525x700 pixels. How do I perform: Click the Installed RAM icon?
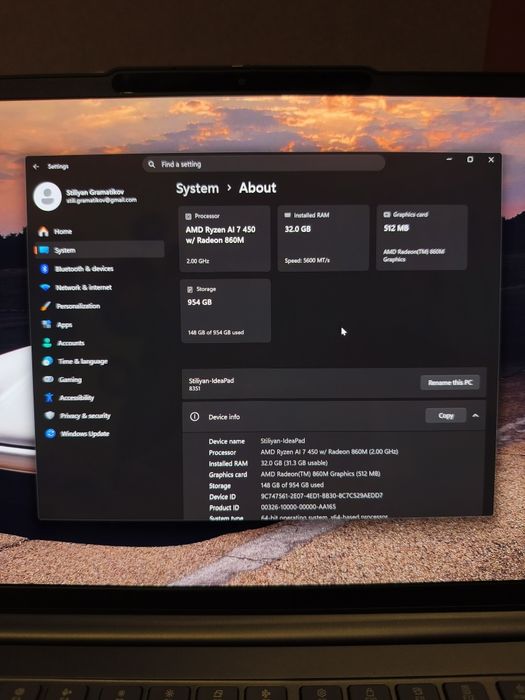[288, 215]
